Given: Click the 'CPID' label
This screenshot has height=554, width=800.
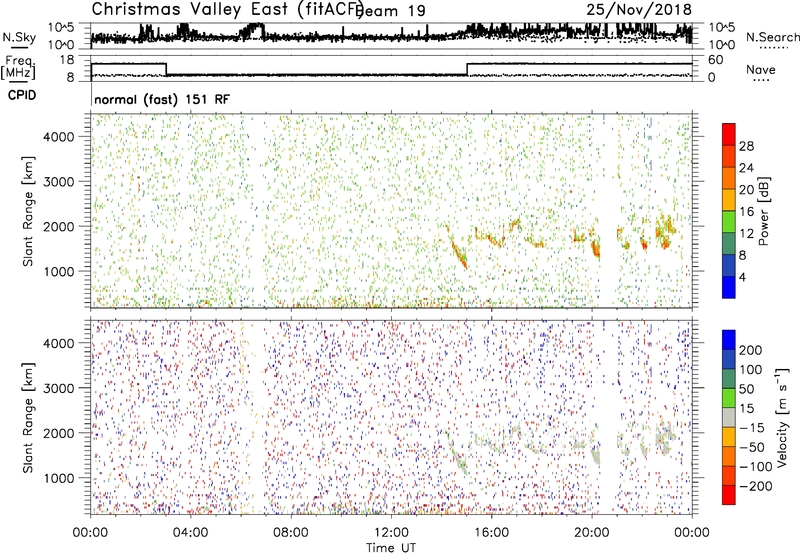Looking at the screenshot, I should pyautogui.click(x=22, y=95).
